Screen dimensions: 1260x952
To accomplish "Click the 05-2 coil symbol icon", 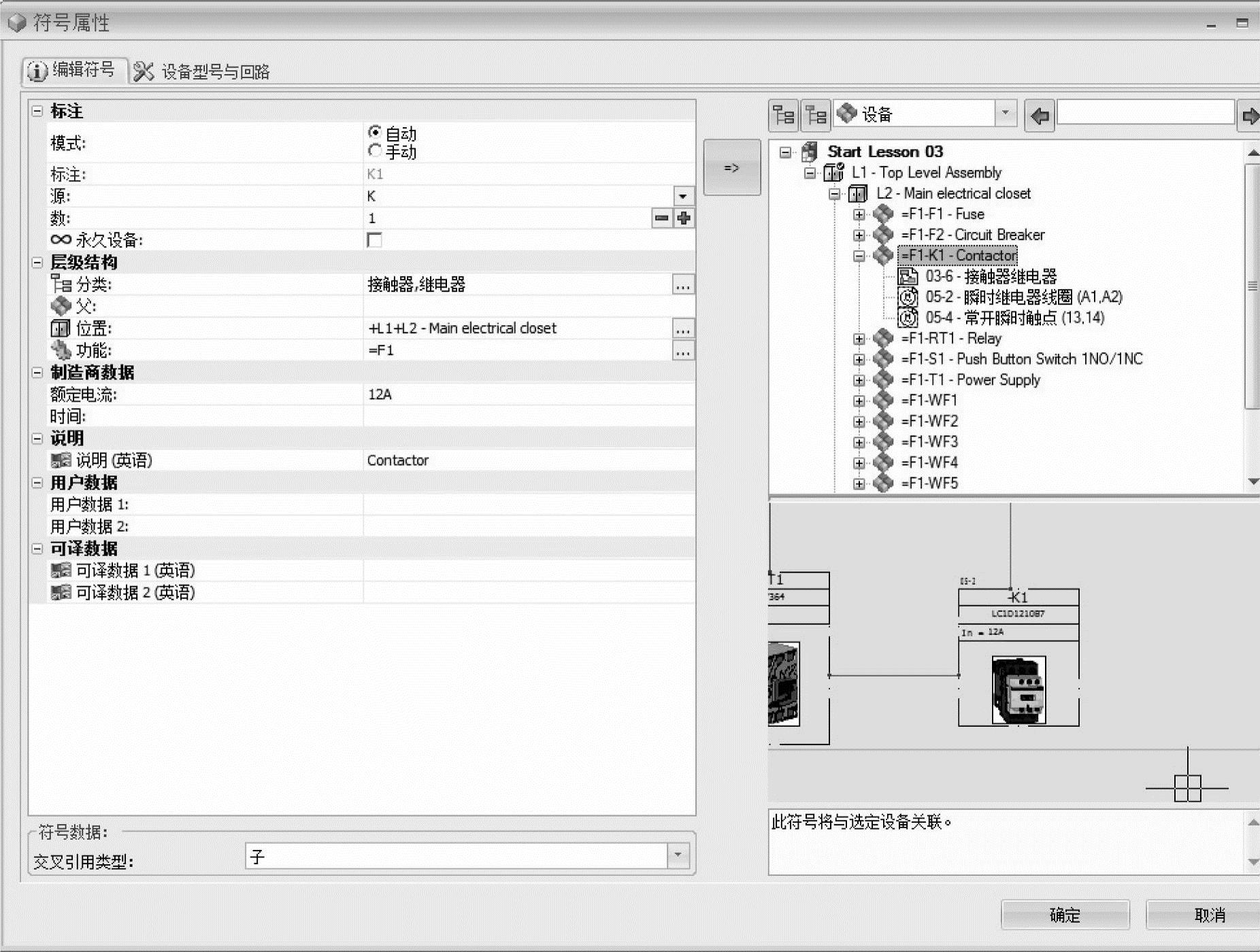I will click(x=908, y=297).
